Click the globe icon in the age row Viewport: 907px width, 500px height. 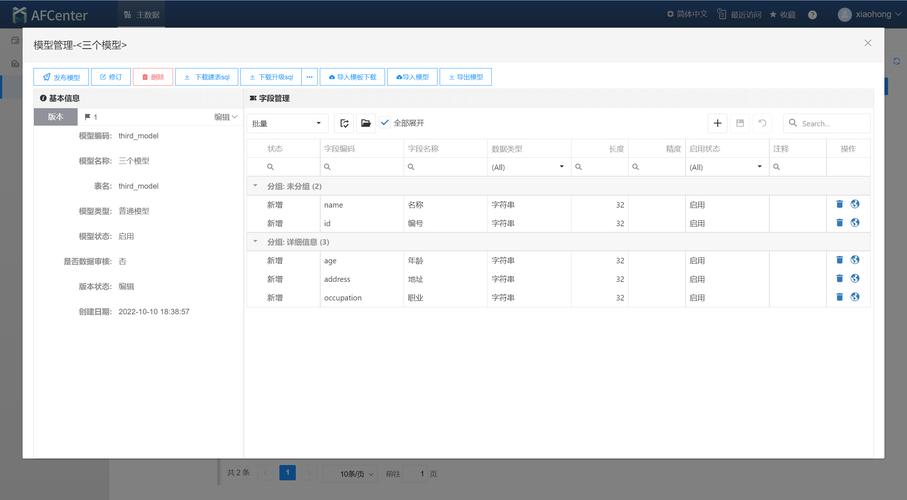pos(855,260)
